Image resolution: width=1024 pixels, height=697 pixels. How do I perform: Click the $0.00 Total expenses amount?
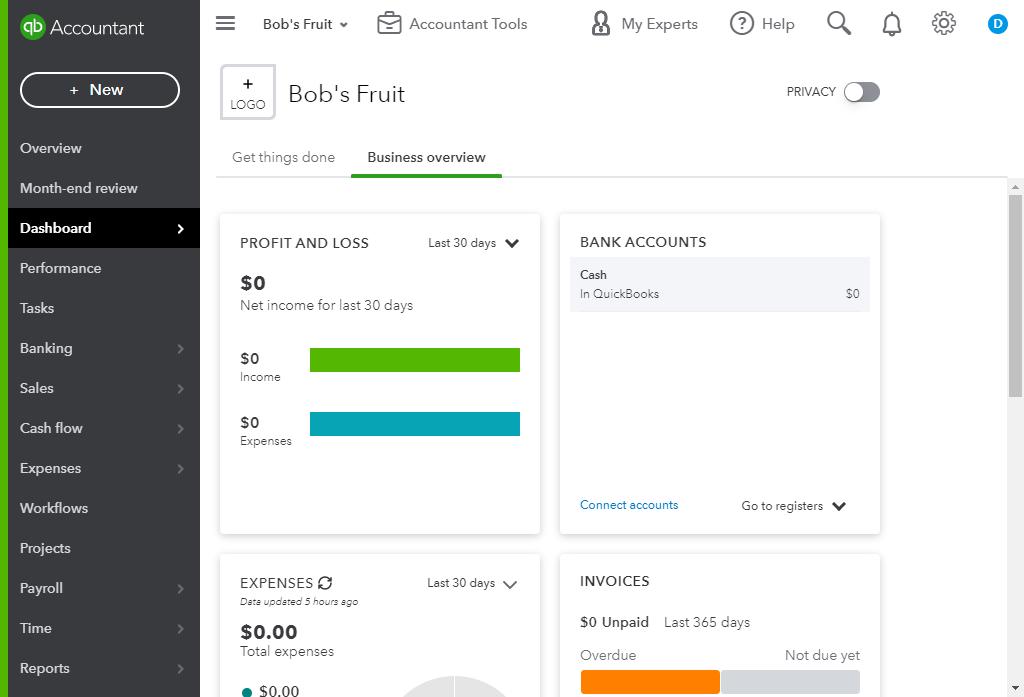[269, 632]
